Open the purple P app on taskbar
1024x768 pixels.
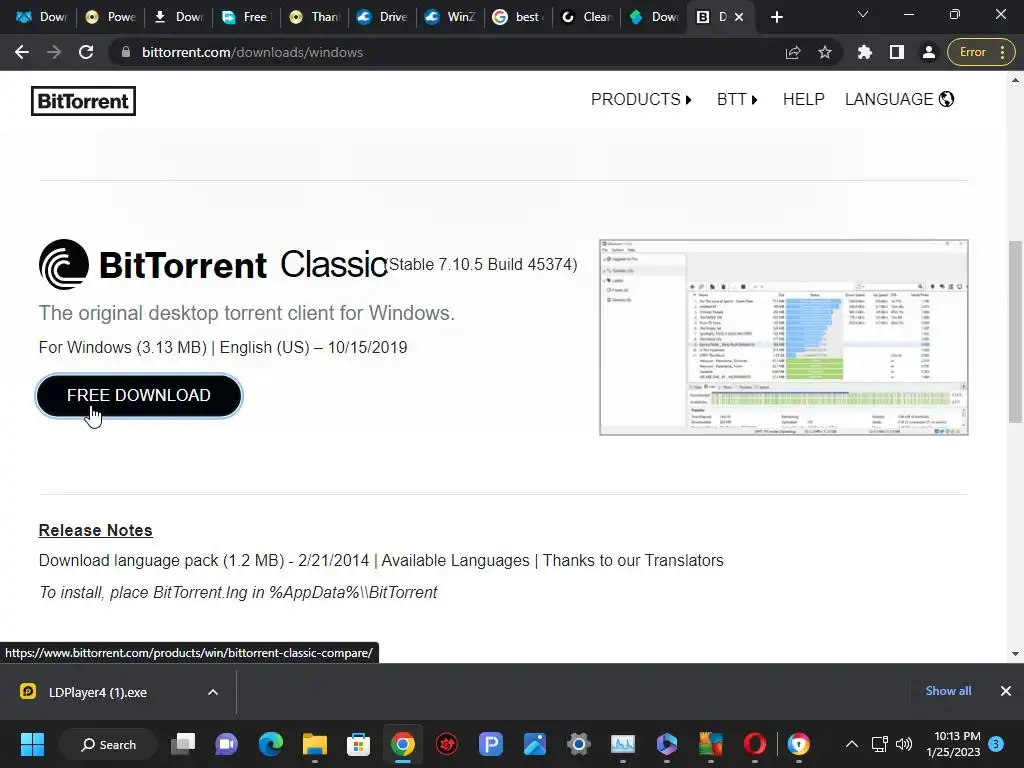tap(490, 744)
